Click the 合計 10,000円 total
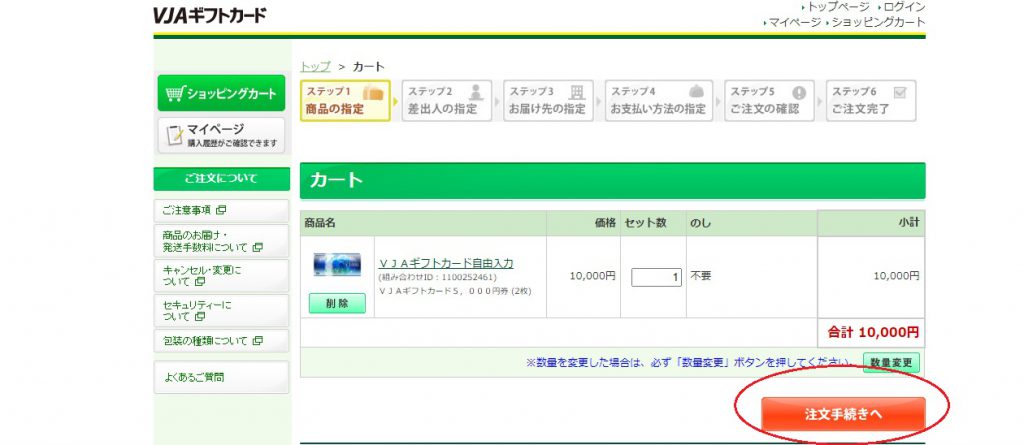Screen dimensions: 1024x445 tap(873, 333)
